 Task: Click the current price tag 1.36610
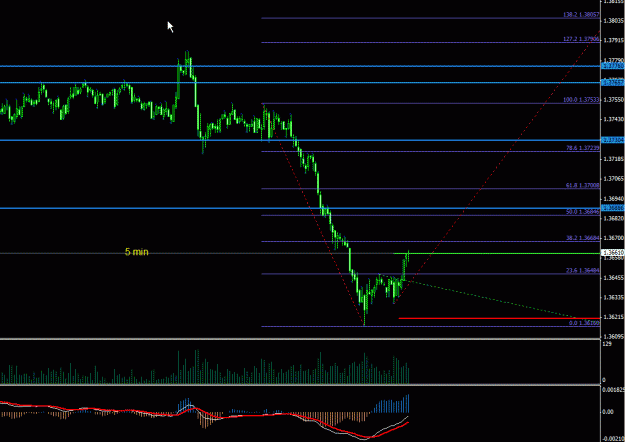click(x=613, y=253)
